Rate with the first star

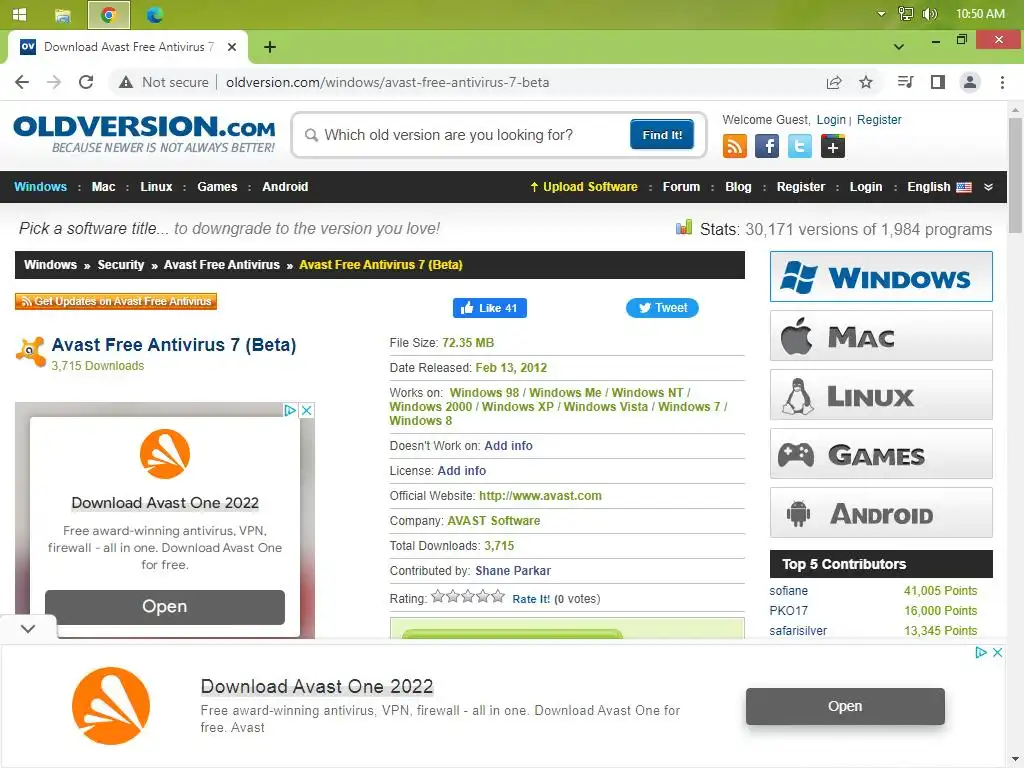(438, 596)
